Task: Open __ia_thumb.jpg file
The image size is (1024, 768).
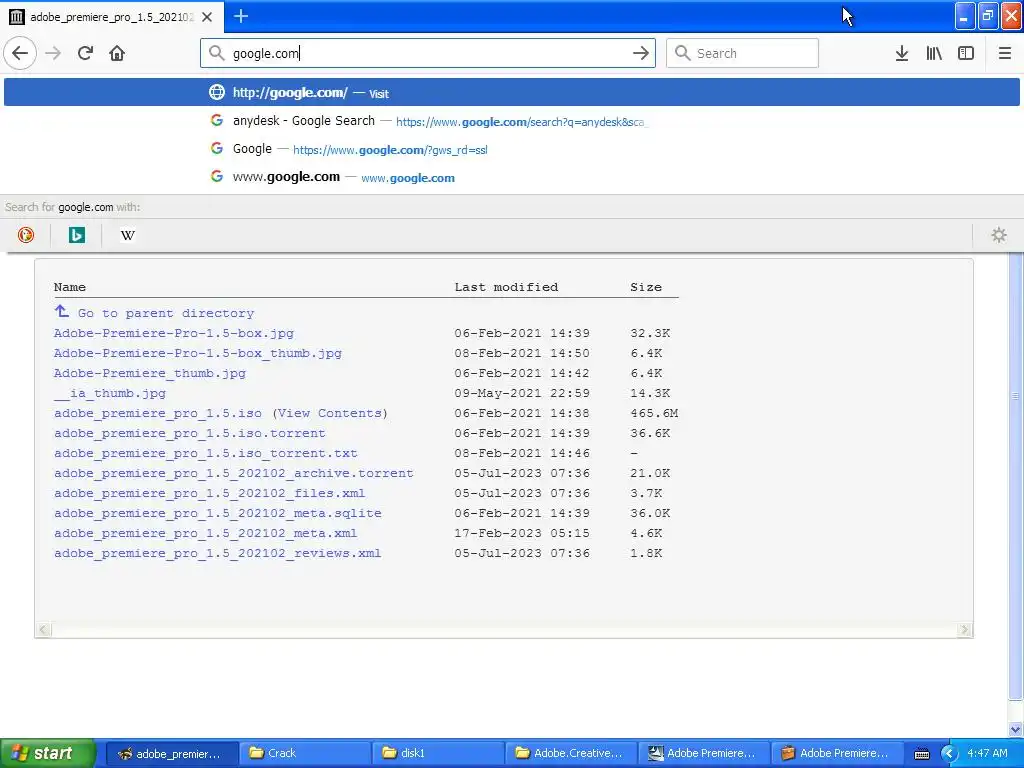Action: click(x=110, y=393)
